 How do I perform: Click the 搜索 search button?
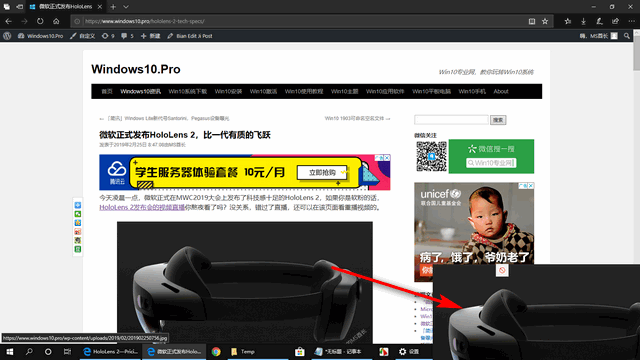pyautogui.click(x=498, y=120)
